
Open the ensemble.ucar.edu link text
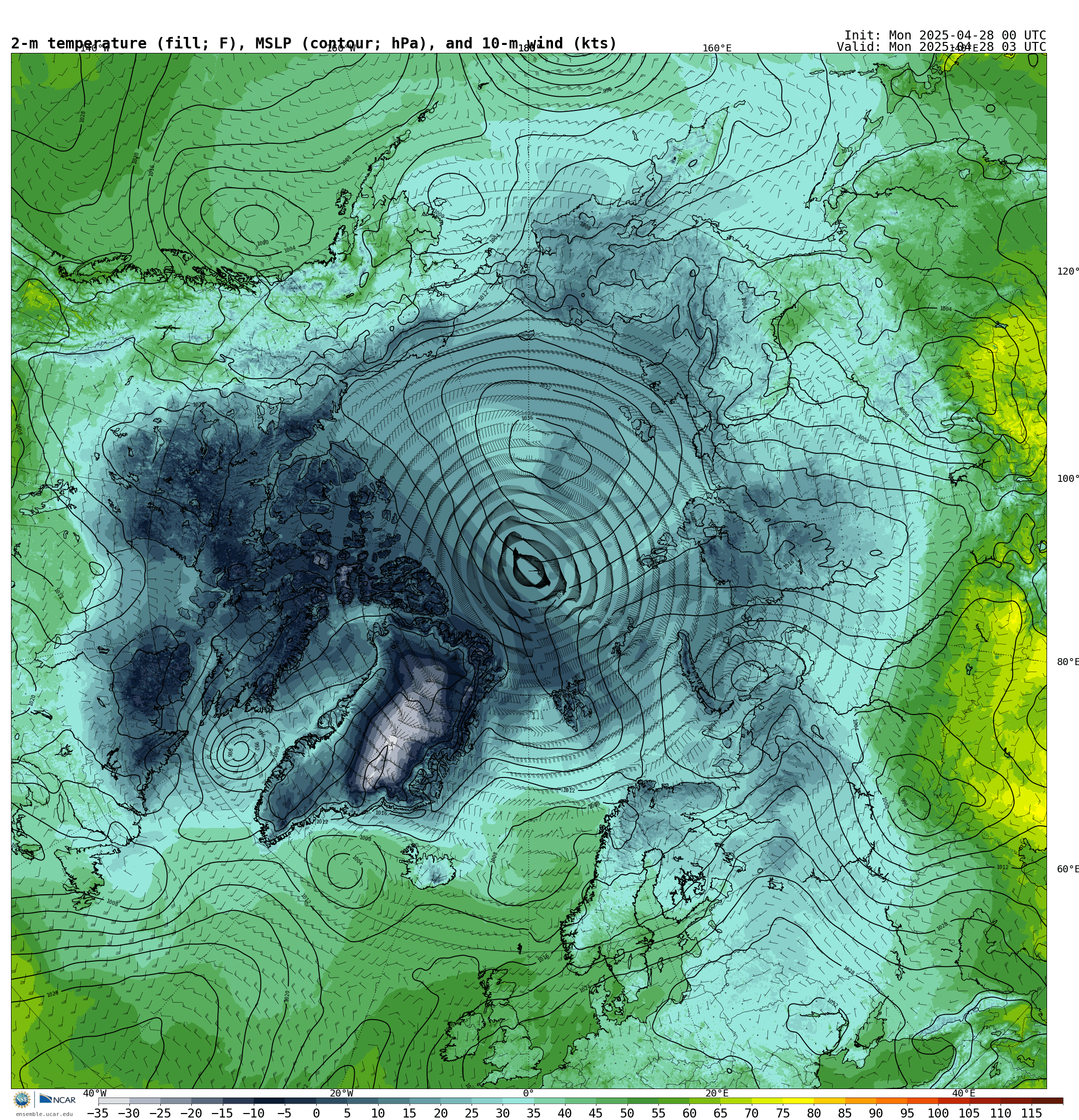point(44,1114)
